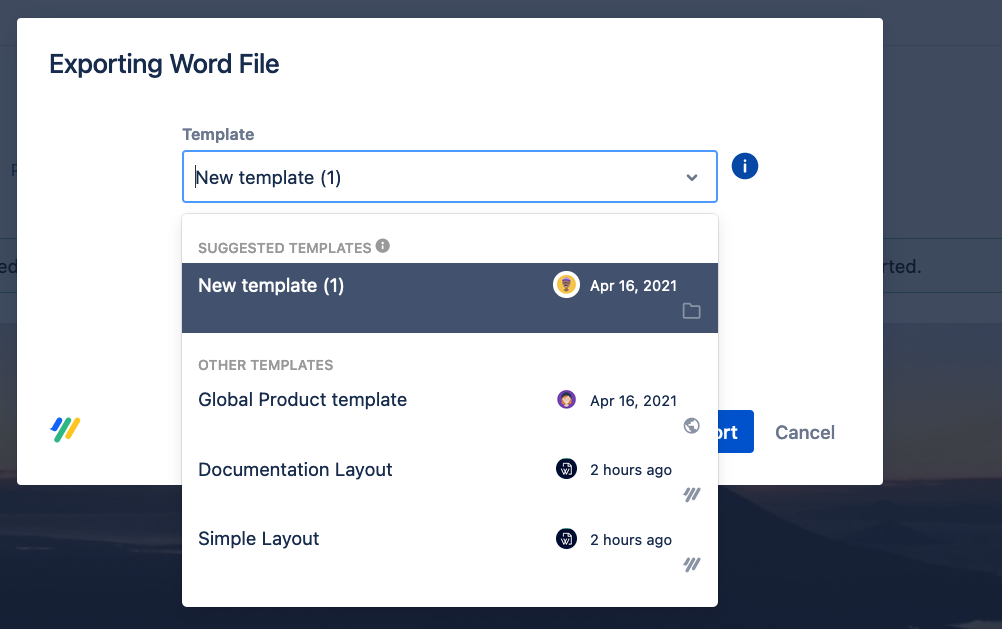Viewport: 1002px width, 629px height.
Task: Click the striped logo icon under Simple Layout
Action: [691, 565]
